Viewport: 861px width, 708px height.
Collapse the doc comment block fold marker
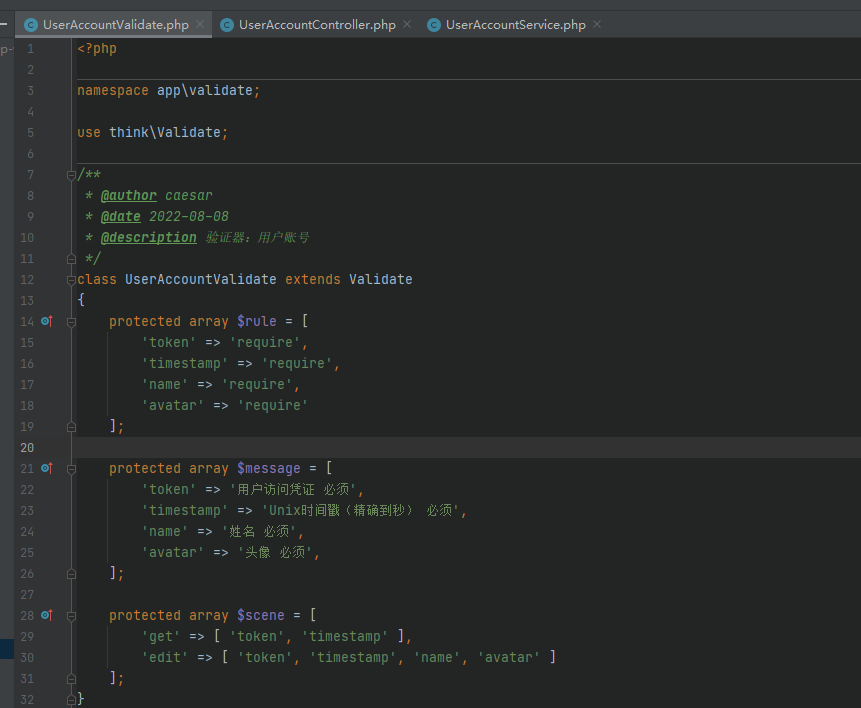(x=71, y=175)
